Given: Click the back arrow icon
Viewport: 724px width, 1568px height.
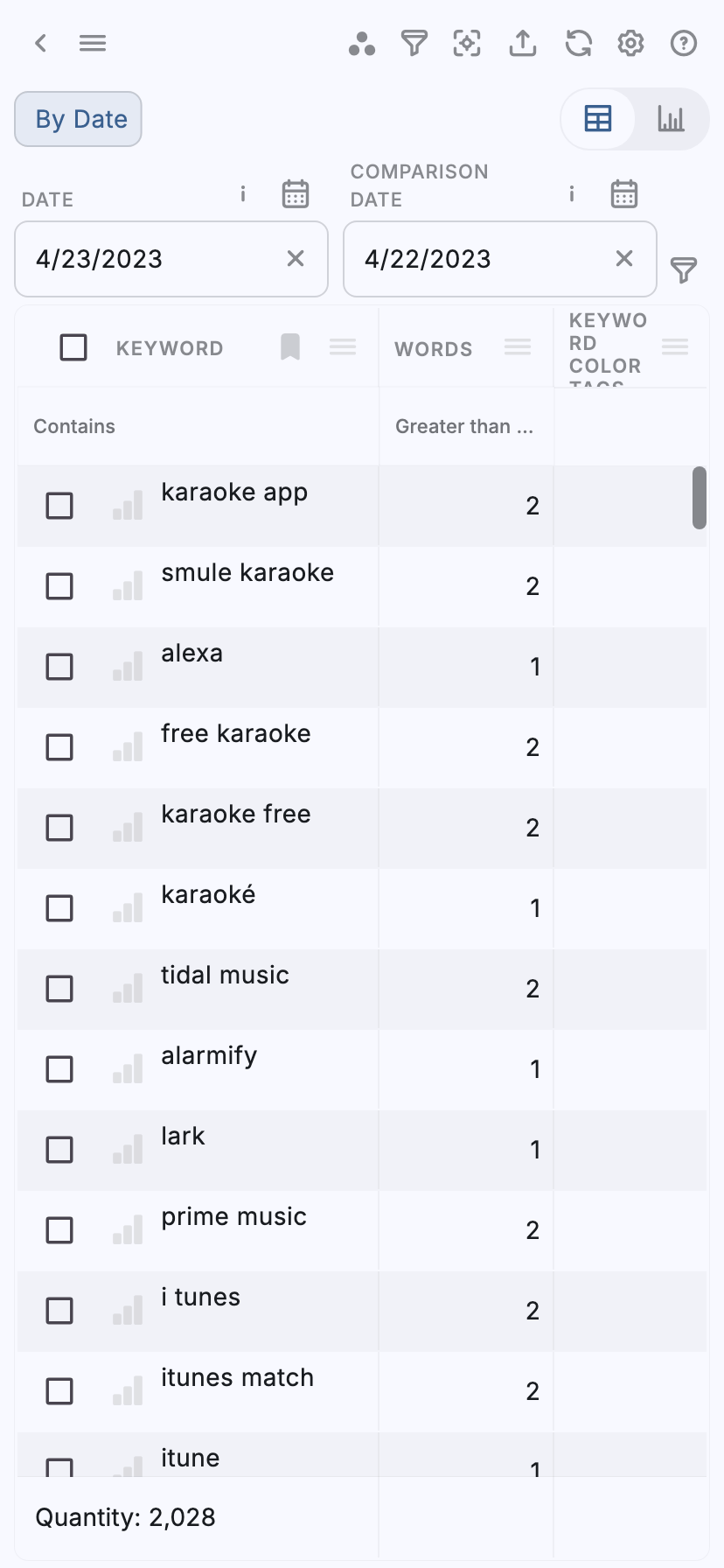Looking at the screenshot, I should coord(40,43).
